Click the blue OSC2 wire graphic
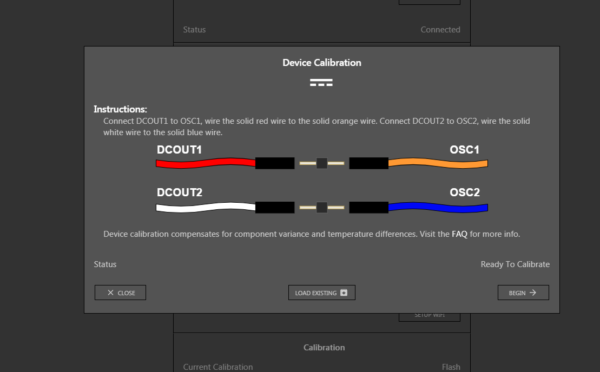Screen dimensions: 600x372 (x=438, y=207)
